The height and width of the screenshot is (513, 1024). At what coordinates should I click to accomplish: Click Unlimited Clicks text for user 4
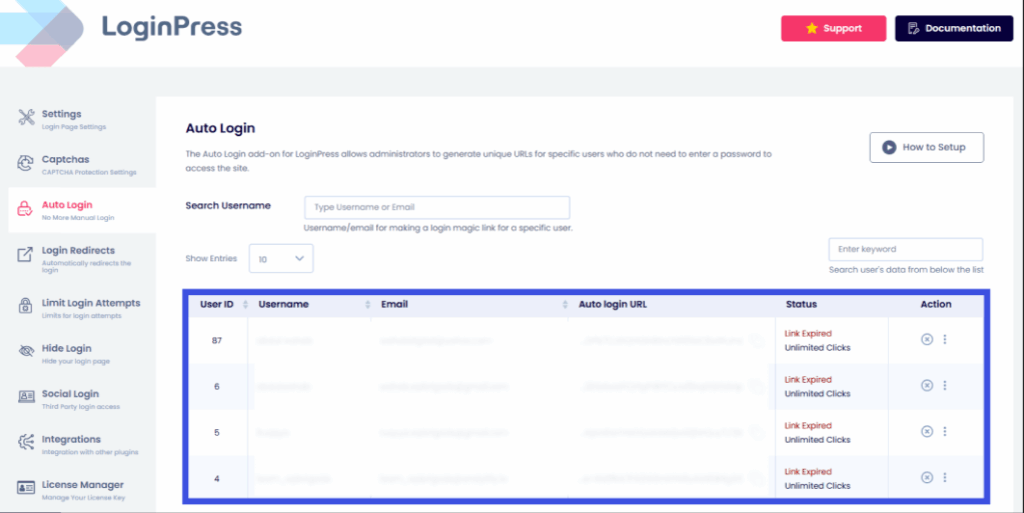coord(817,486)
